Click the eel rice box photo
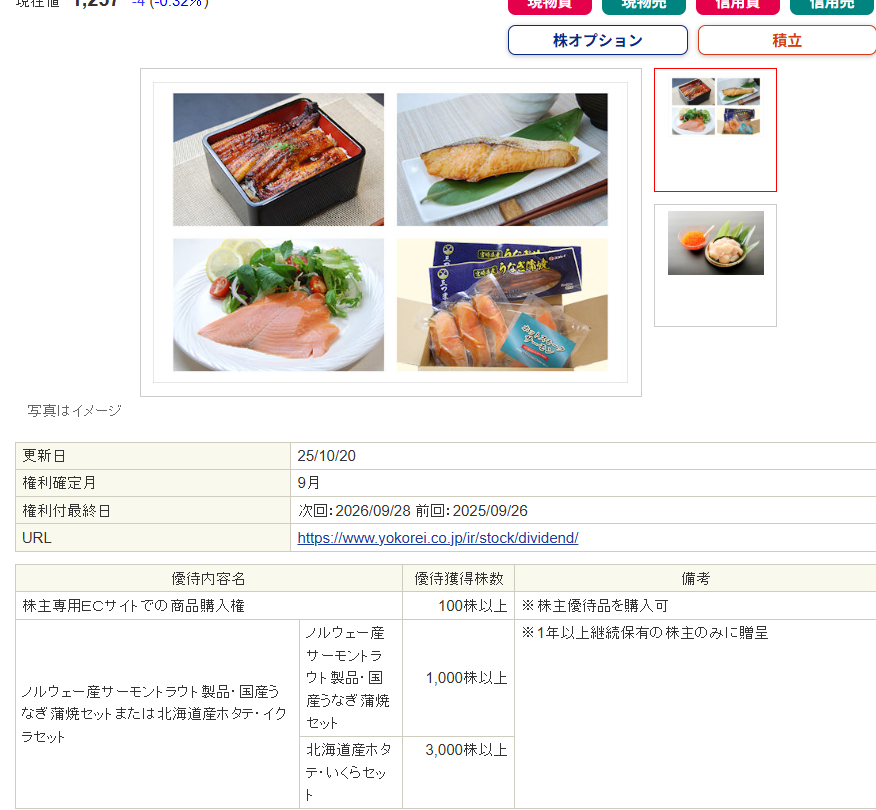The width and height of the screenshot is (876, 810). [278, 160]
